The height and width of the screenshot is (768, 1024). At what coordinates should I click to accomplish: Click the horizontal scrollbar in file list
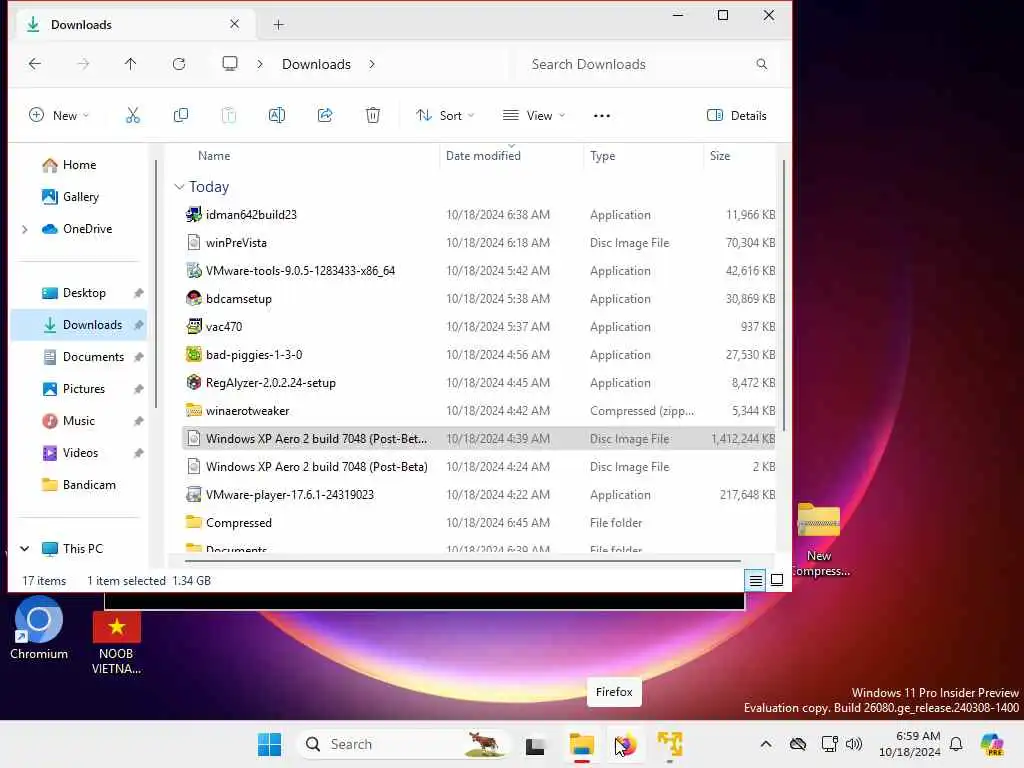(462, 560)
